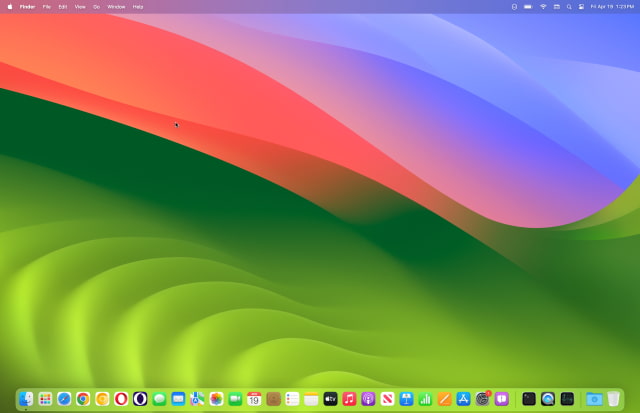This screenshot has width=640, height=413.
Task: Click the Wi-Fi status icon
Action: (543, 6)
